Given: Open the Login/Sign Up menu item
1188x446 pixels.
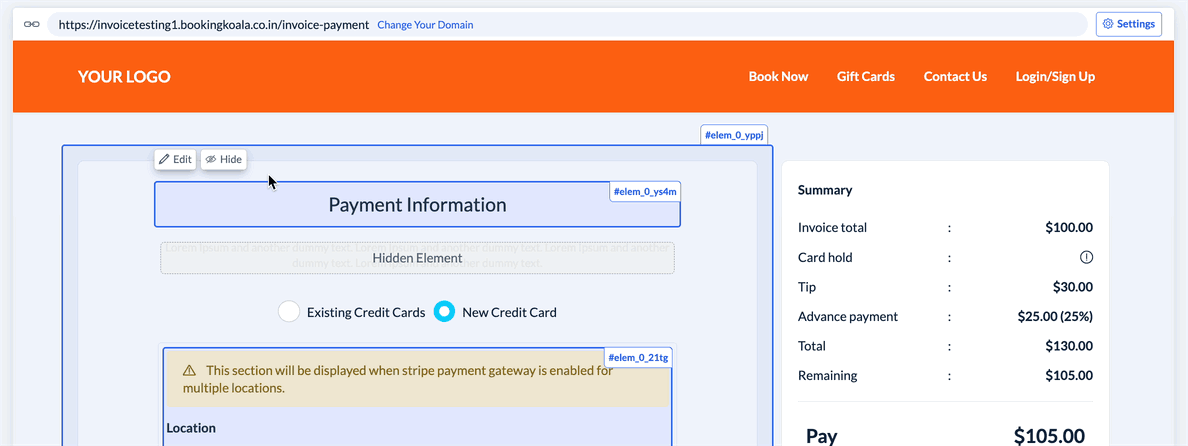Looking at the screenshot, I should point(1055,76).
